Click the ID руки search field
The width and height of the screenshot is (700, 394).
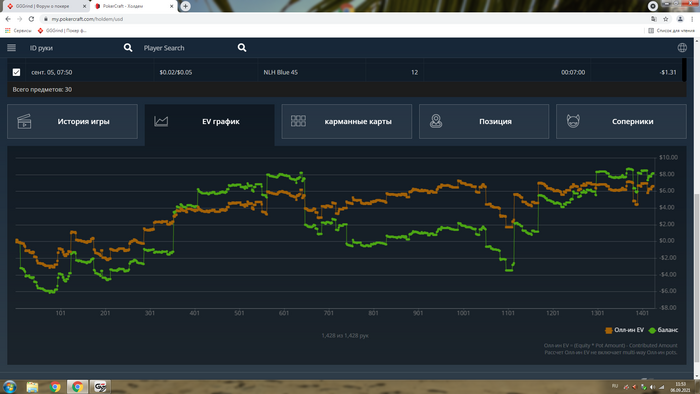coord(74,48)
